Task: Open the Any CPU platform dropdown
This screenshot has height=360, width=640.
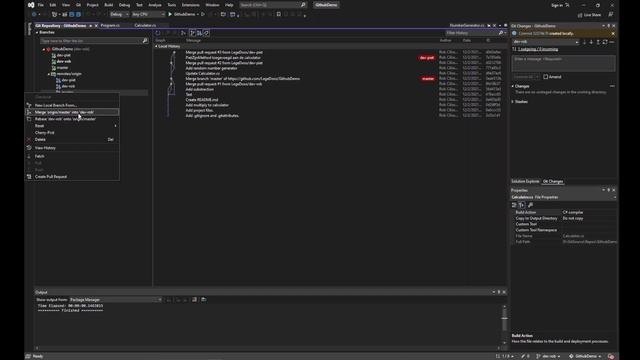Action: tap(148, 14)
